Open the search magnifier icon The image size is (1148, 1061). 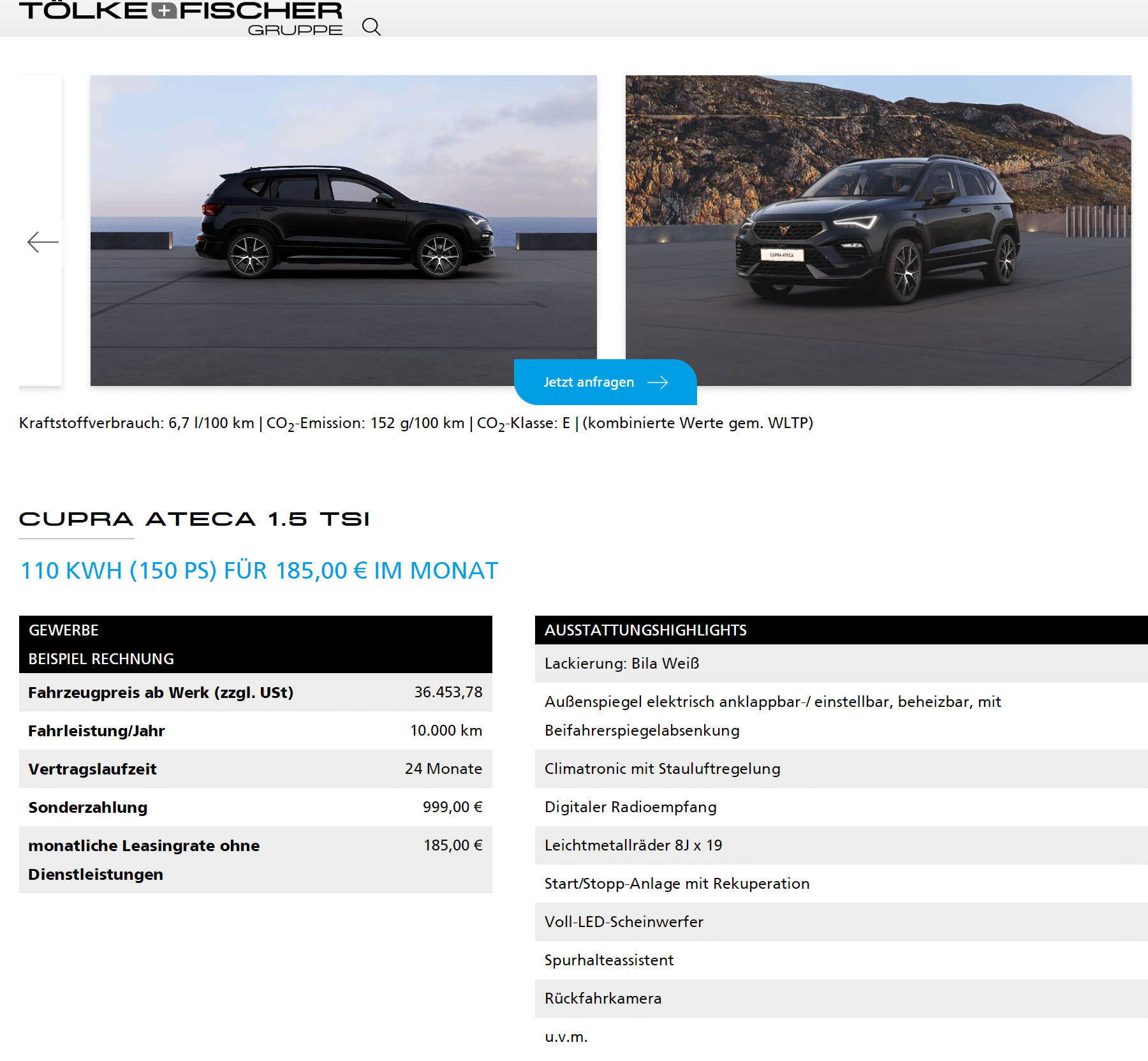pos(371,27)
